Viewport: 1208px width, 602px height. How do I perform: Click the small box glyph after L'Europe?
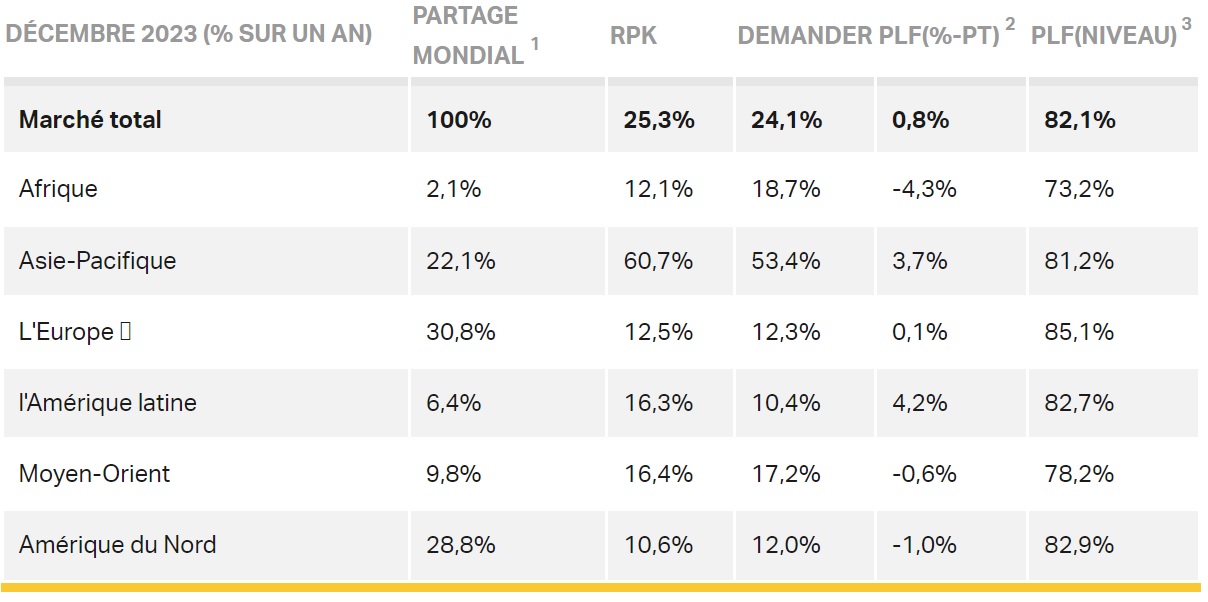[125, 332]
